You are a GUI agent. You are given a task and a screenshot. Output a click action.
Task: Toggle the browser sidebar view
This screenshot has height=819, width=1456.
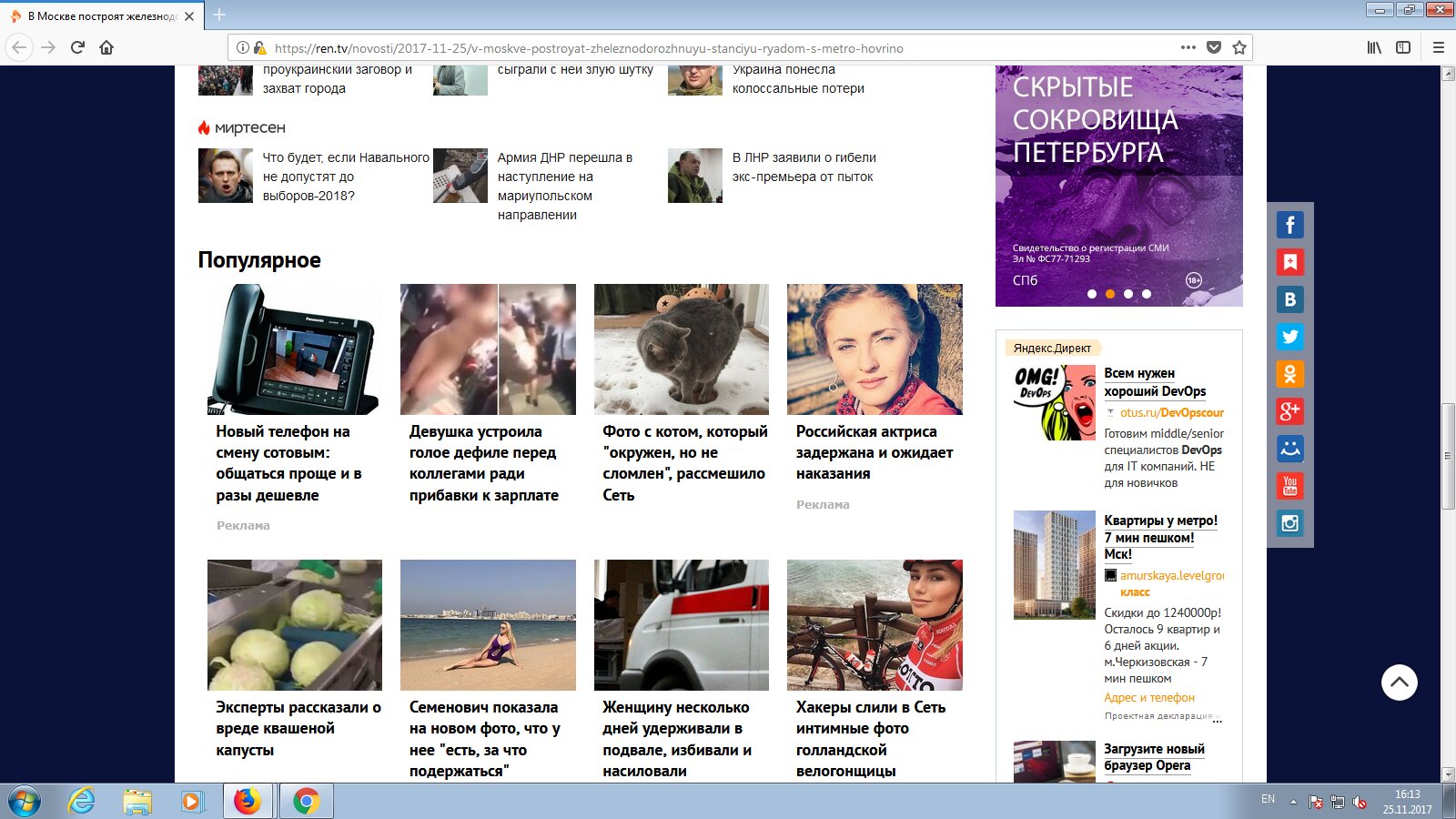pos(1403,47)
